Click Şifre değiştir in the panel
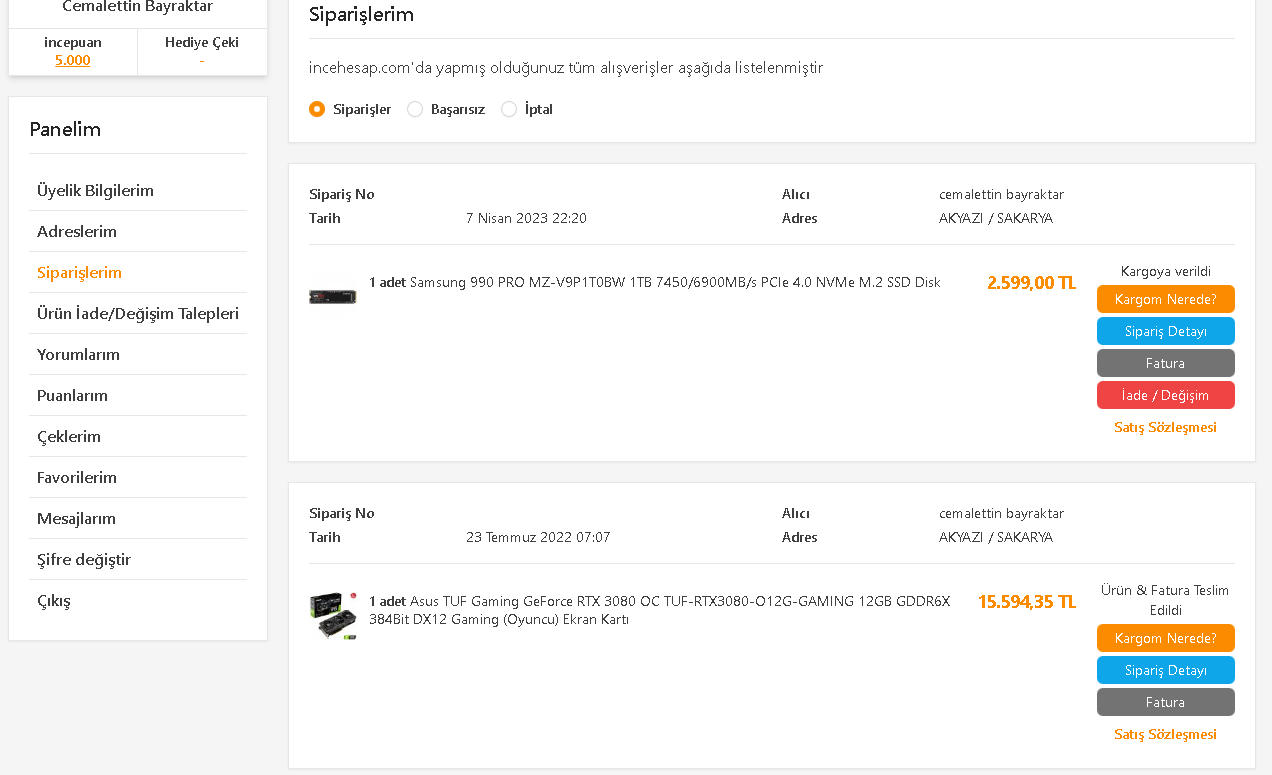 click(x=84, y=559)
